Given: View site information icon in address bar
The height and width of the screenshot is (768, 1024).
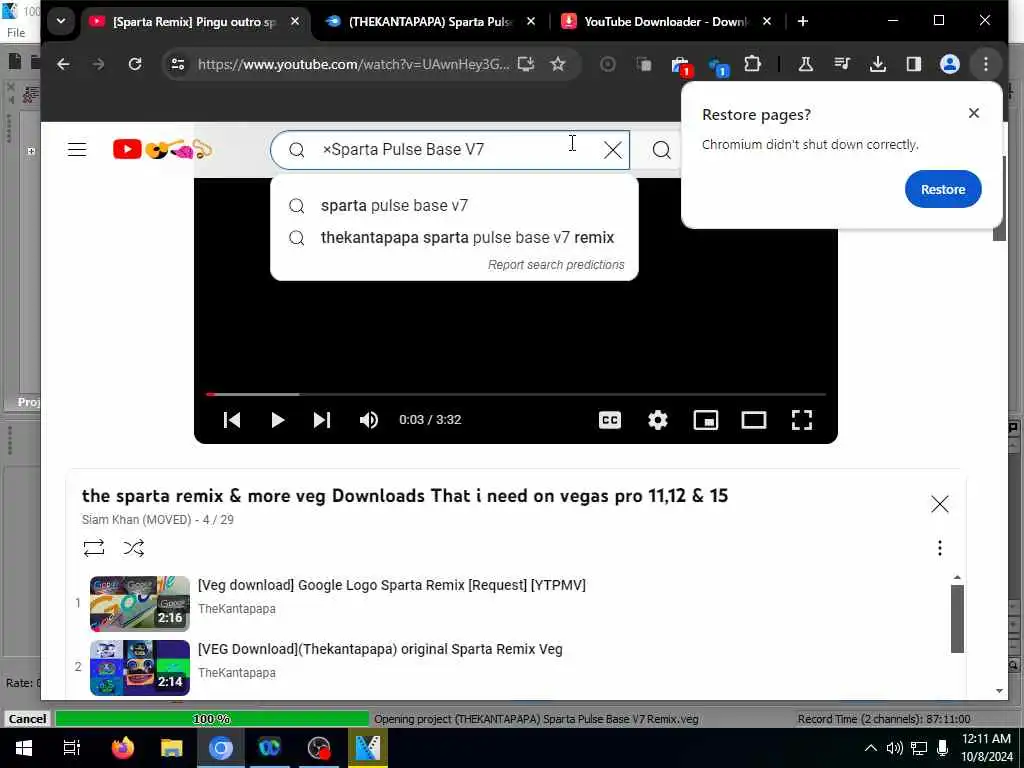Looking at the screenshot, I should click(178, 64).
